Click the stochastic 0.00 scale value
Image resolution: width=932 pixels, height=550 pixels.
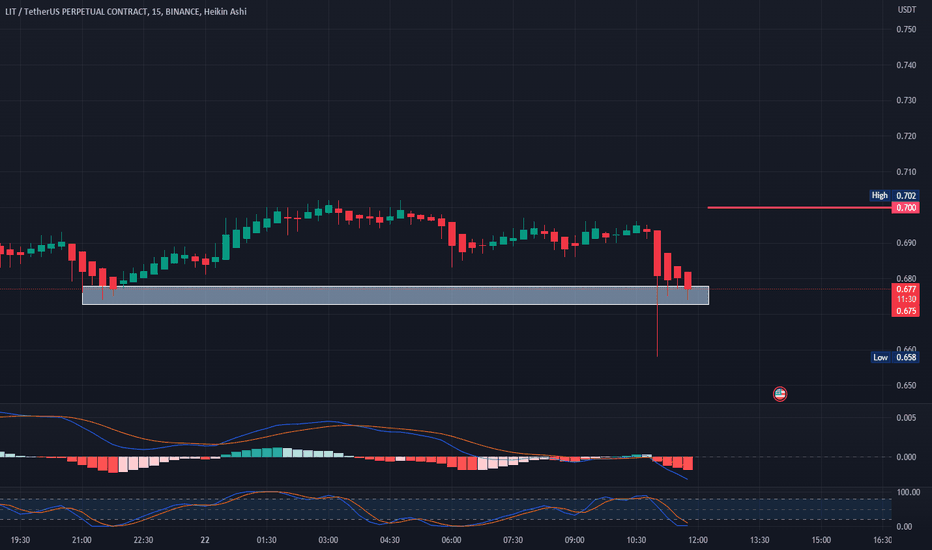(904, 527)
